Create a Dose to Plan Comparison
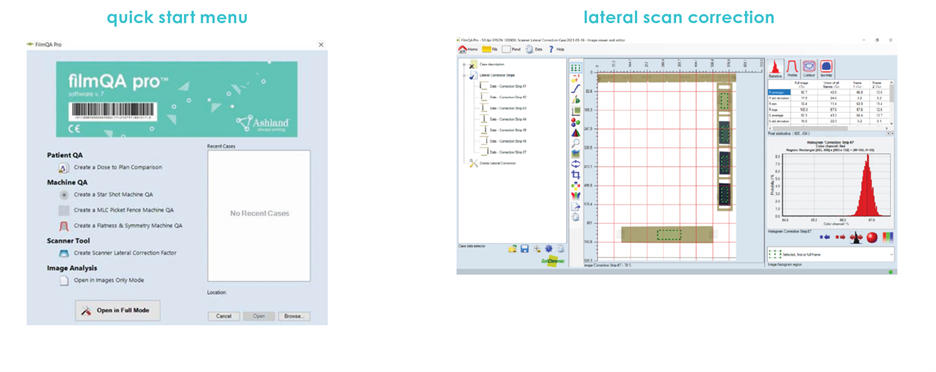The image size is (936, 372). click(x=118, y=167)
